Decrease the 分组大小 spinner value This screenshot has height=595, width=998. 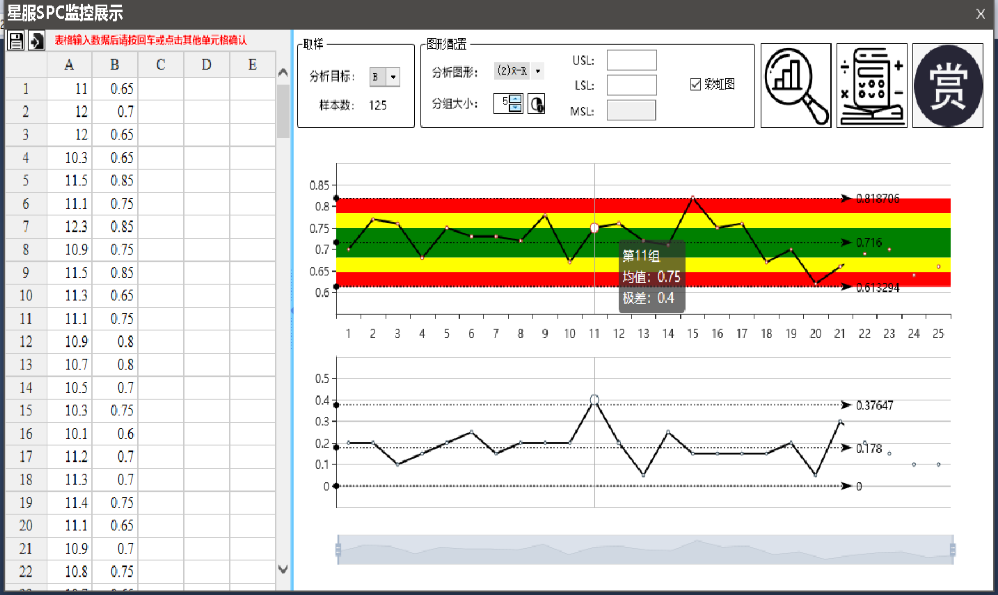(x=516, y=108)
